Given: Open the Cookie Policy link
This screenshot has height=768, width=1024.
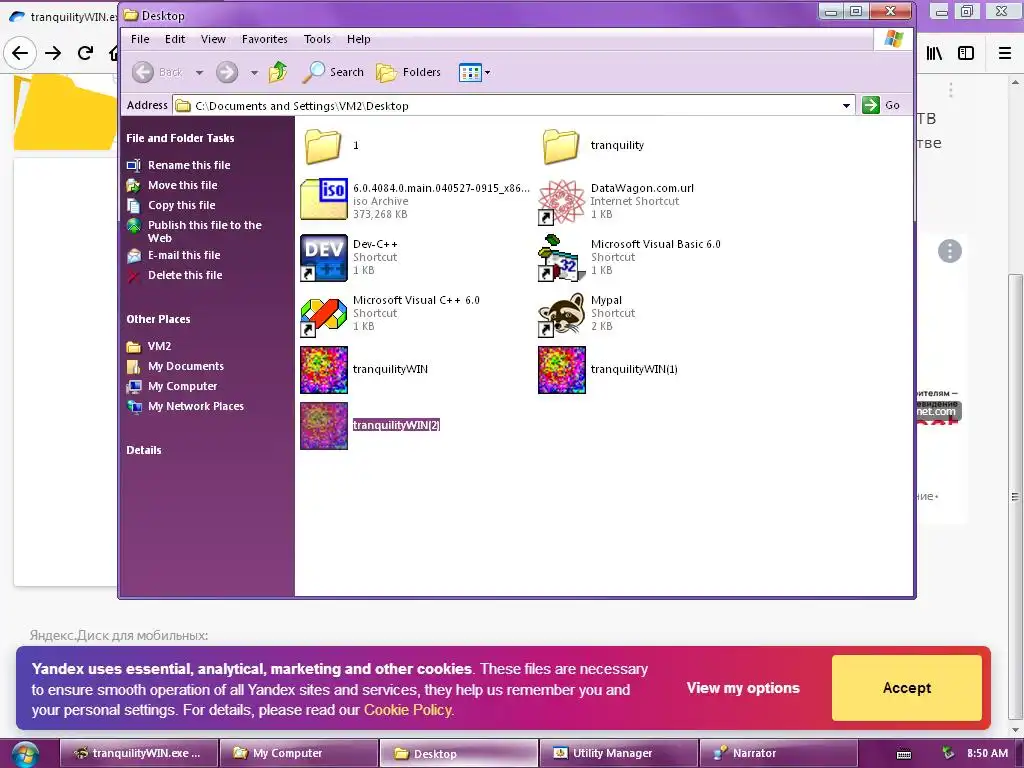Looking at the screenshot, I should (x=407, y=710).
